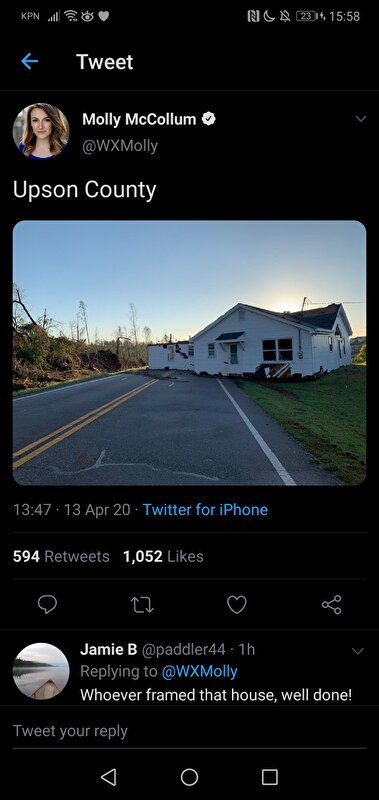379x800 pixels.
Task: Expand the chevron menu on Jamie B's reply
Action: 358,651
